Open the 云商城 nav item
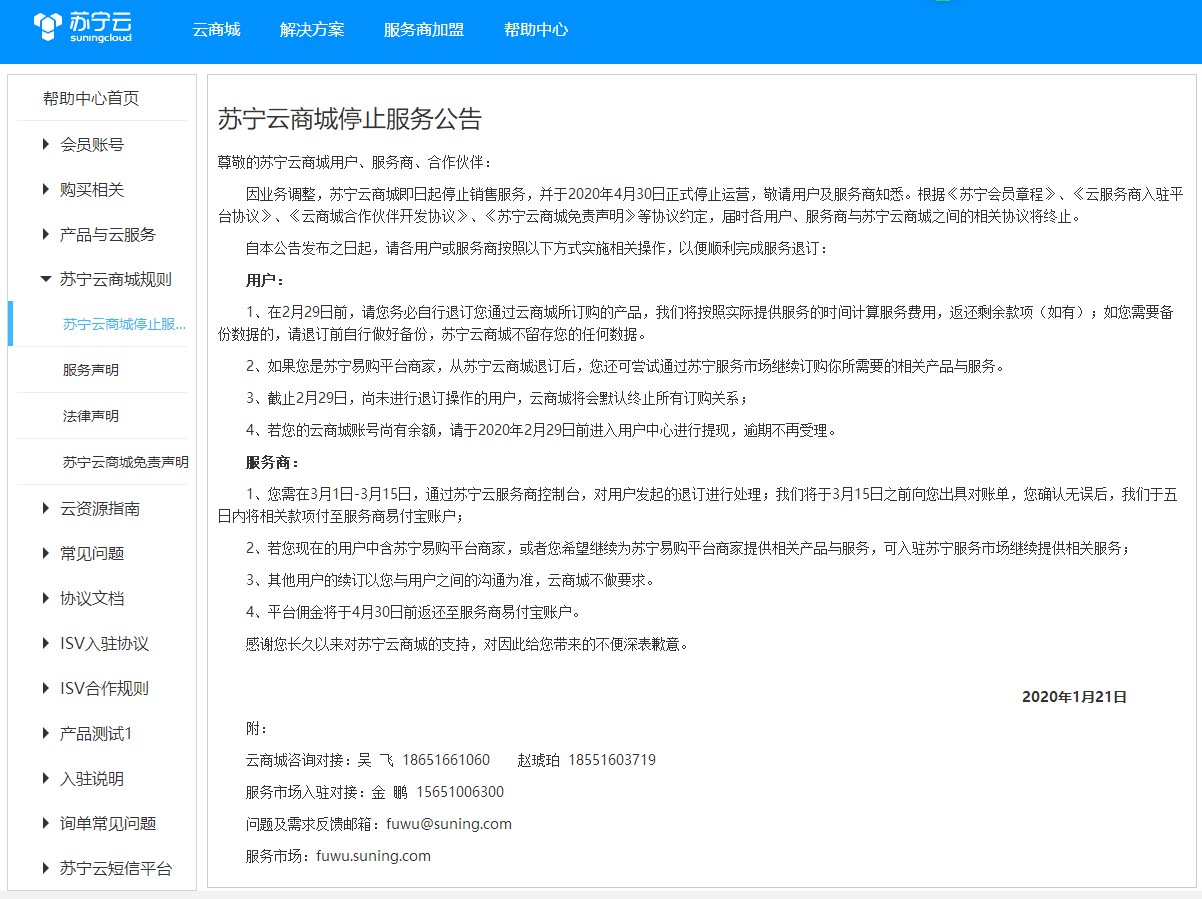 coord(216,29)
